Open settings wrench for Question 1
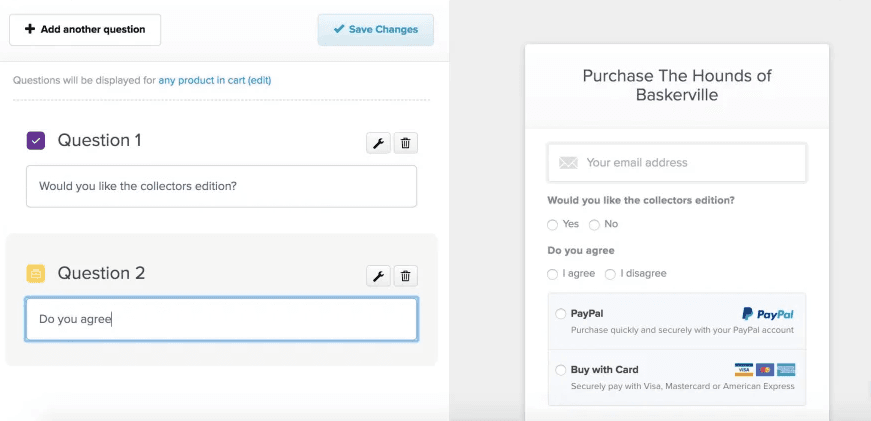Screen dimensions: 871x421 point(378,143)
